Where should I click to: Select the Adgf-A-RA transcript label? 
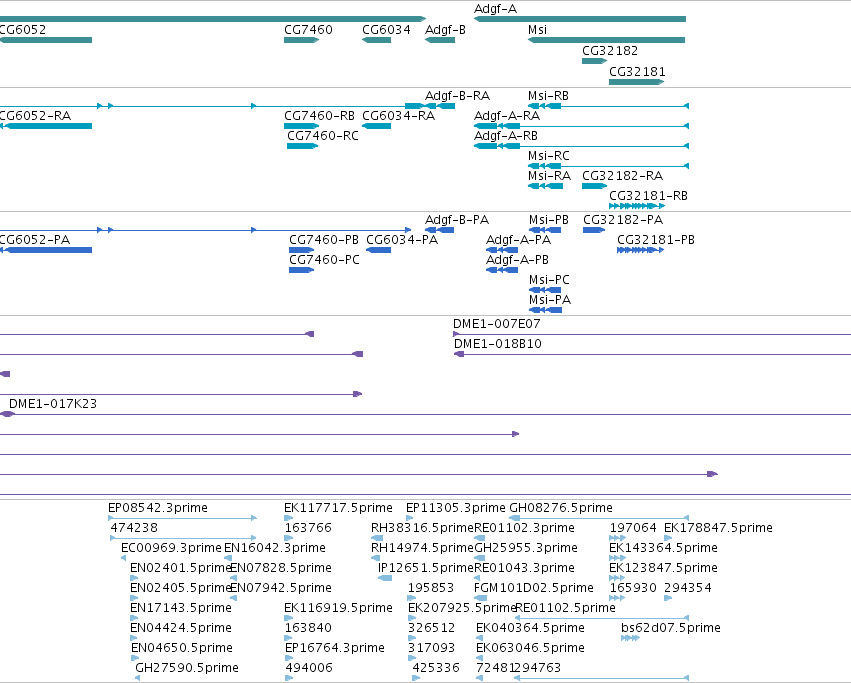click(507, 116)
